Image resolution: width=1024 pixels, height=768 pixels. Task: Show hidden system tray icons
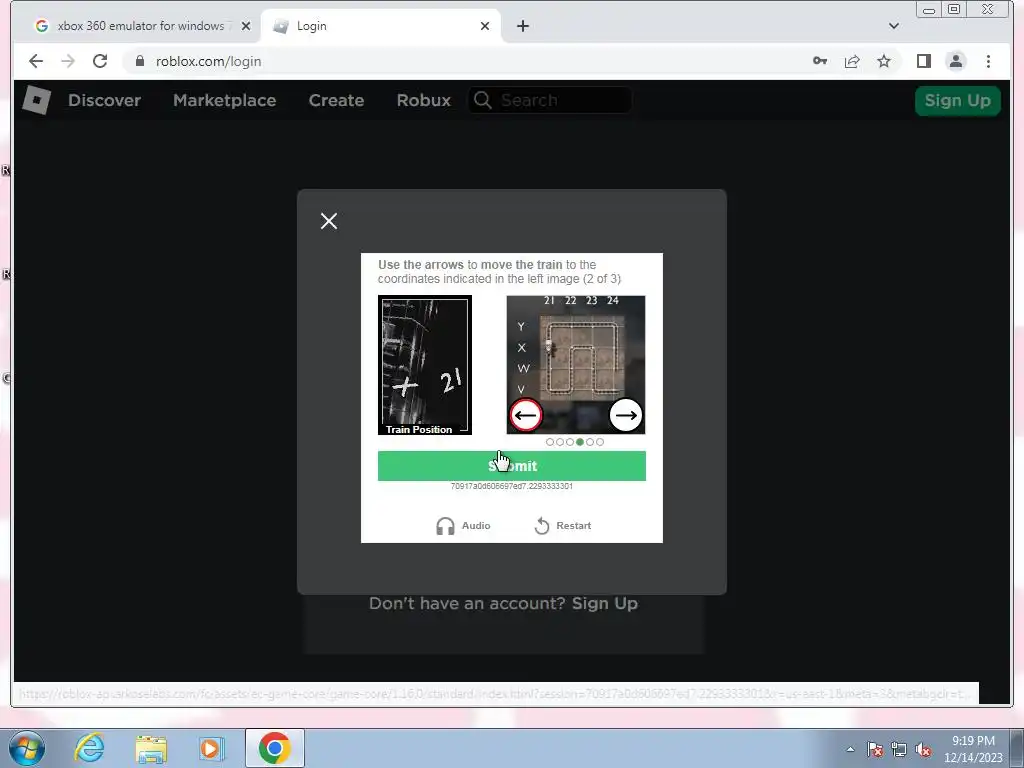pyautogui.click(x=850, y=750)
